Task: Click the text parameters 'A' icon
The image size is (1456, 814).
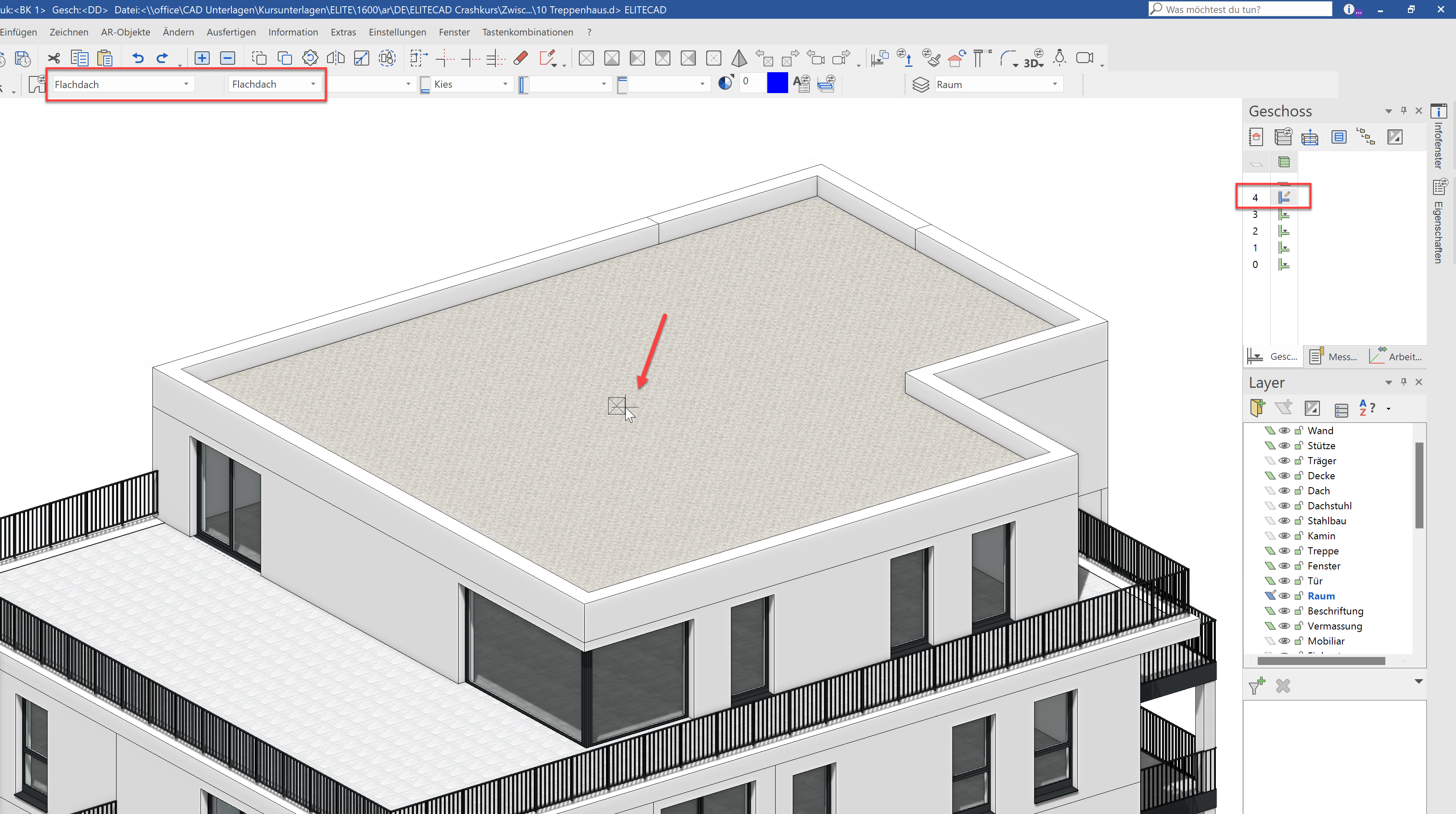Action: click(802, 84)
